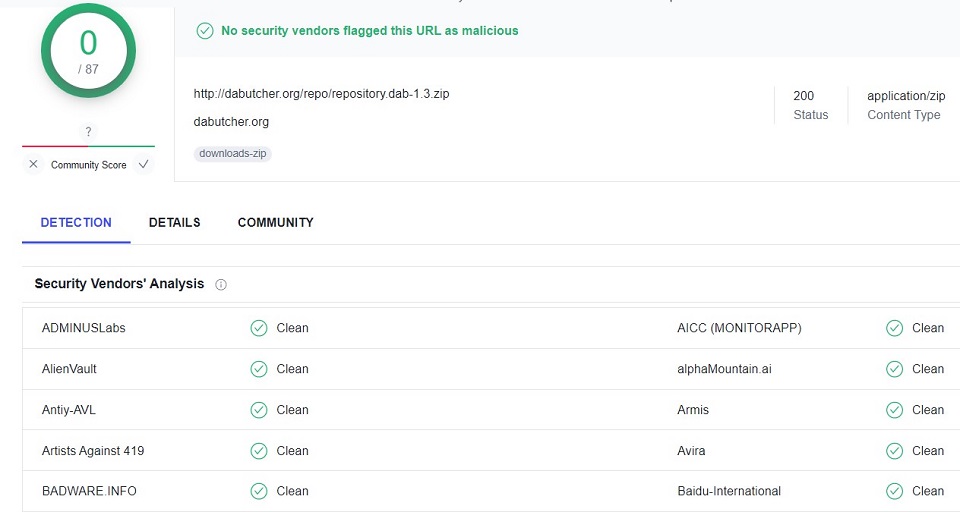The width and height of the screenshot is (960, 512).
Task: Click the downloads-zip tag
Action: point(233,153)
